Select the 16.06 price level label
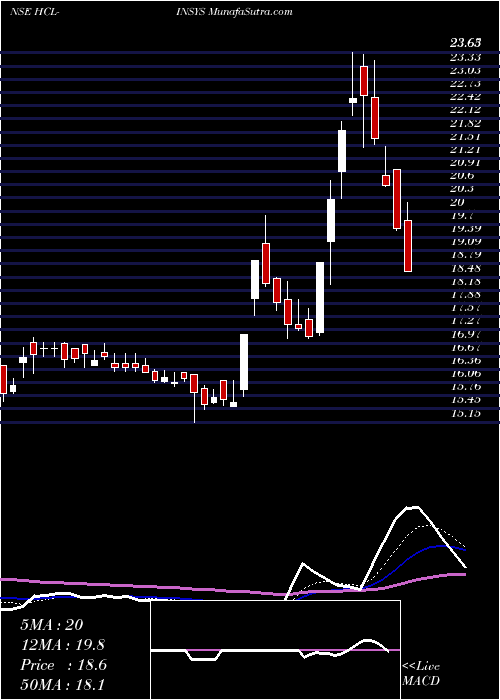This screenshot has height=700, width=500. (466, 373)
